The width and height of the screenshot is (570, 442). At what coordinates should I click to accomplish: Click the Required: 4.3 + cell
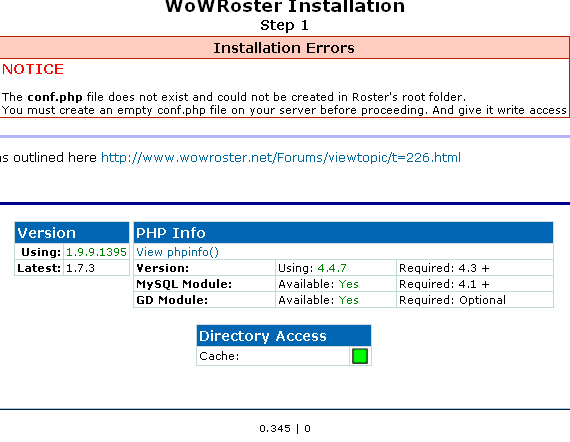pos(475,268)
